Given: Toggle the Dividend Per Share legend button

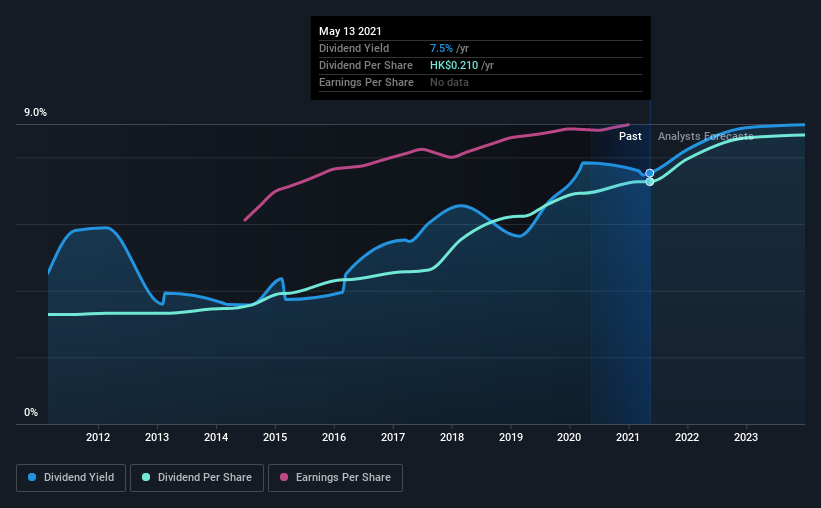Looking at the screenshot, I should point(197,478).
